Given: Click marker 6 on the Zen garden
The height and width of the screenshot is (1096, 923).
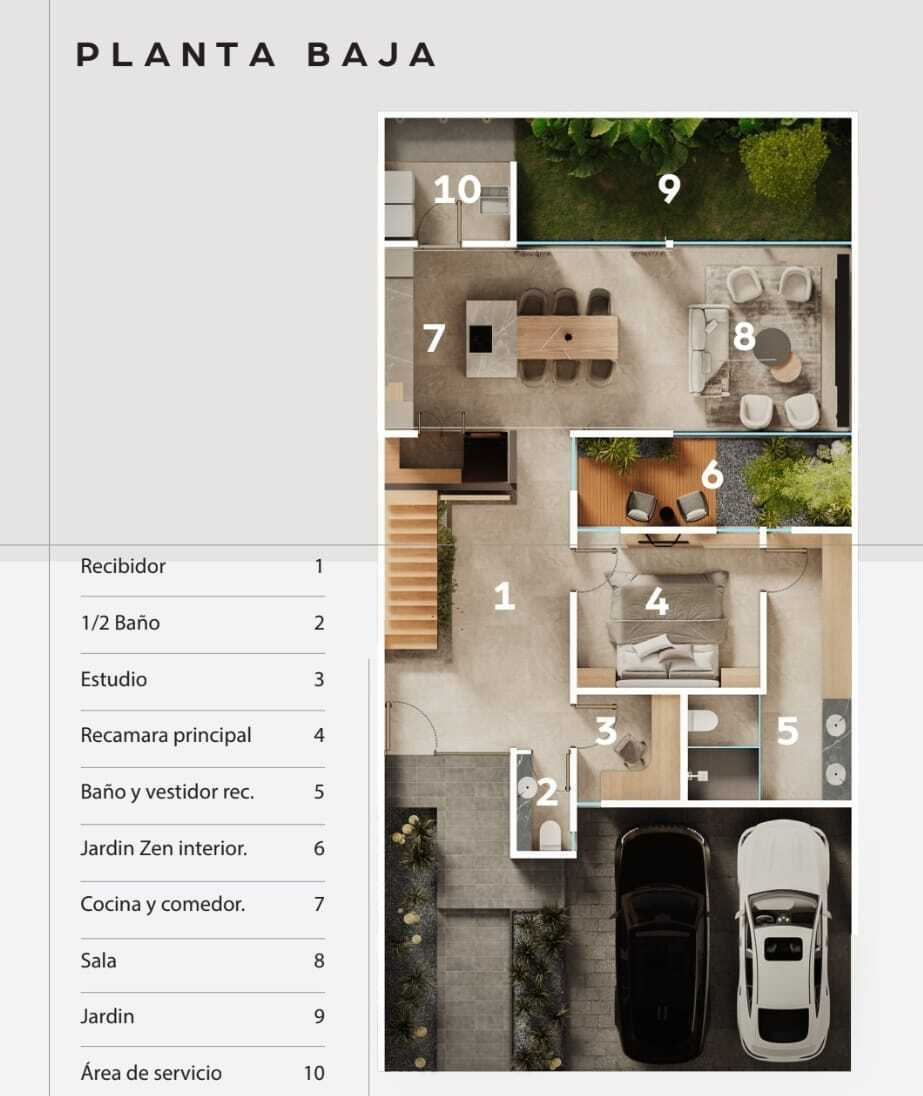Looking at the screenshot, I should click(711, 475).
